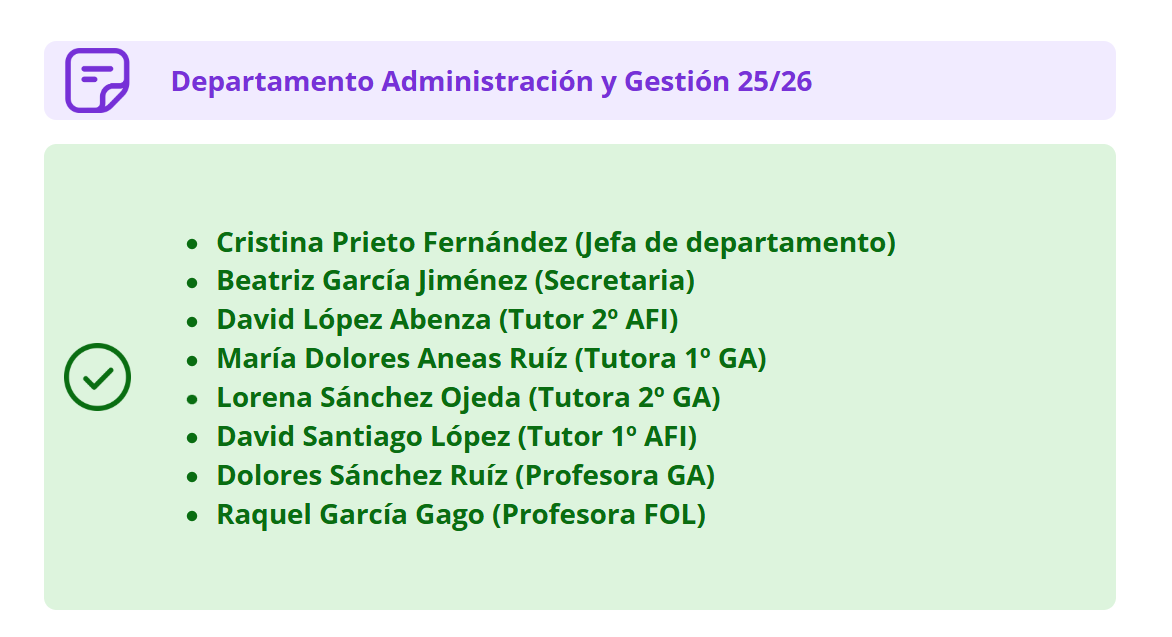
Task: Click the (Secretaria) role label
Action: tap(614, 281)
